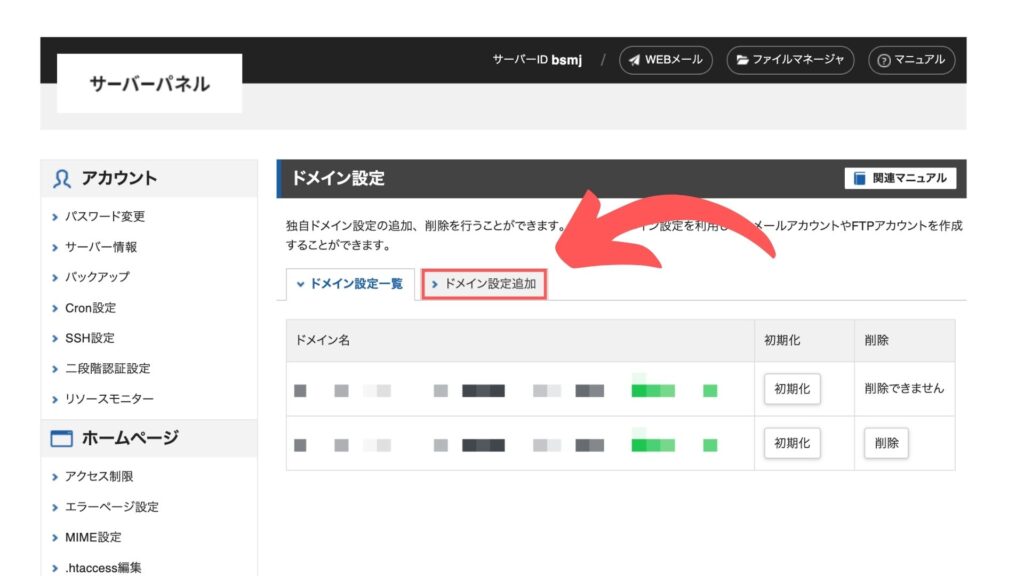Screen dimensions: 1024x576
Task: Click the 削除 column header
Action: (x=904, y=340)
